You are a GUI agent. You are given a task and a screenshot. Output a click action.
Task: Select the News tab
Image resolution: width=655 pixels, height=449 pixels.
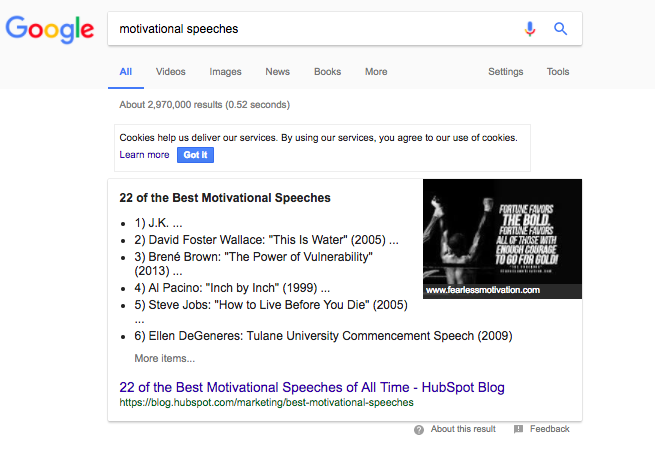click(x=277, y=72)
